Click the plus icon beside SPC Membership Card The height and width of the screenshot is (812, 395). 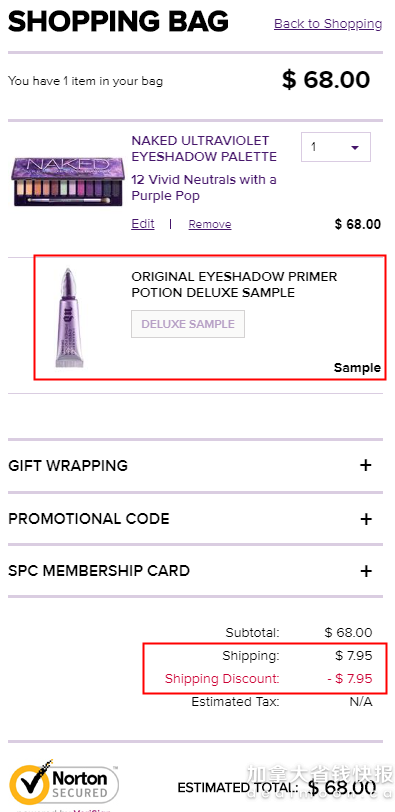click(365, 571)
